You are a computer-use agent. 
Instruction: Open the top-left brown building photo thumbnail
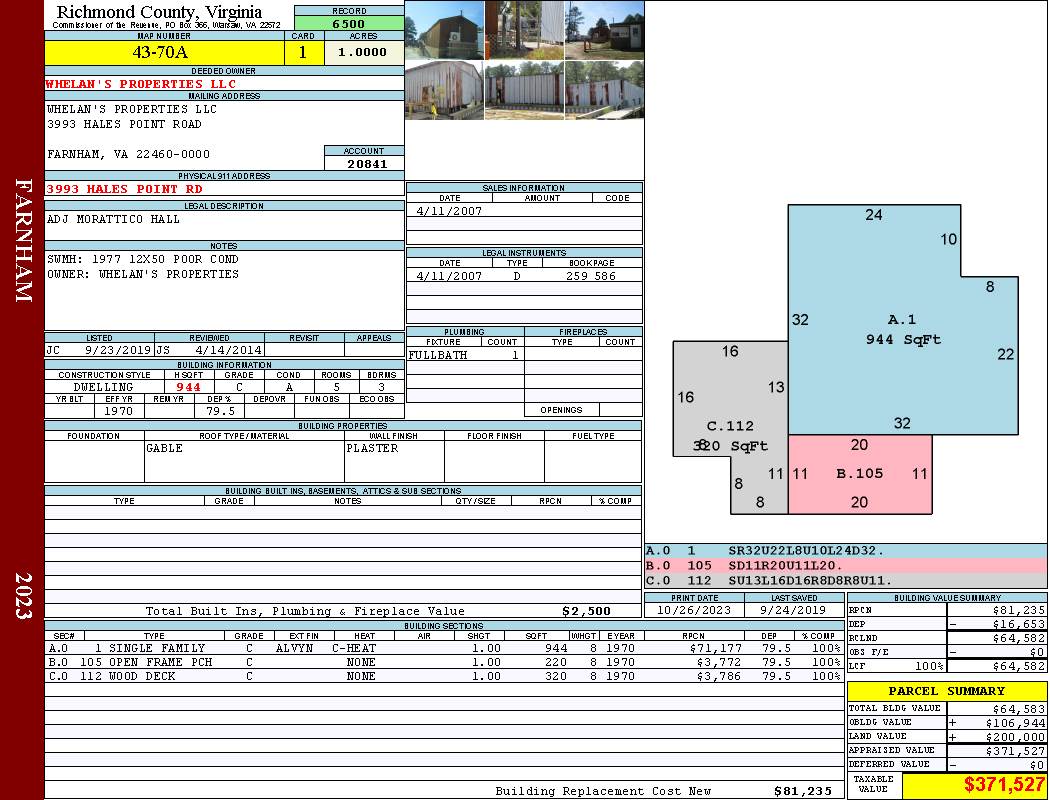pyautogui.click(x=445, y=30)
